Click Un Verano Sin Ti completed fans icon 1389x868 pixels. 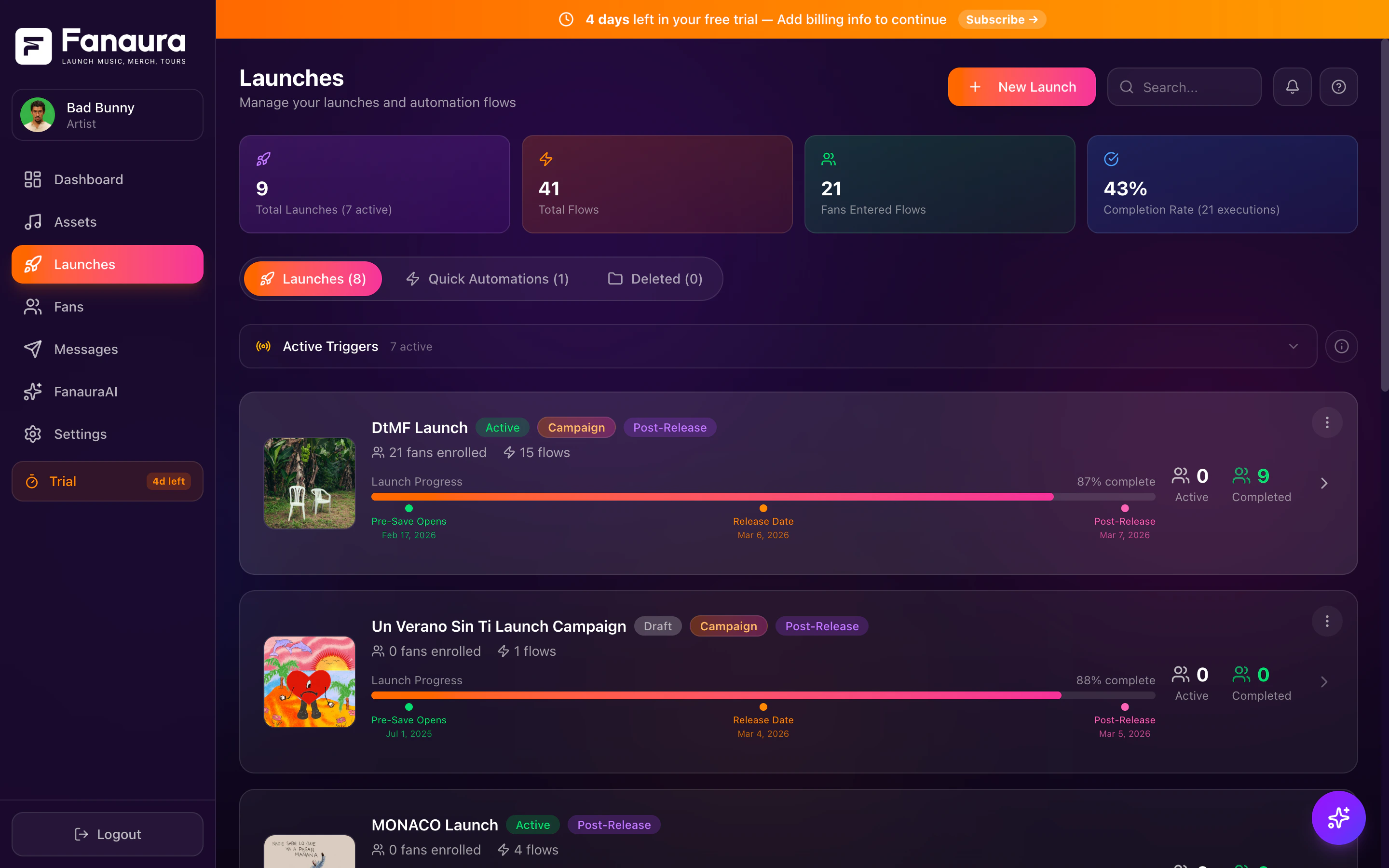tap(1241, 674)
